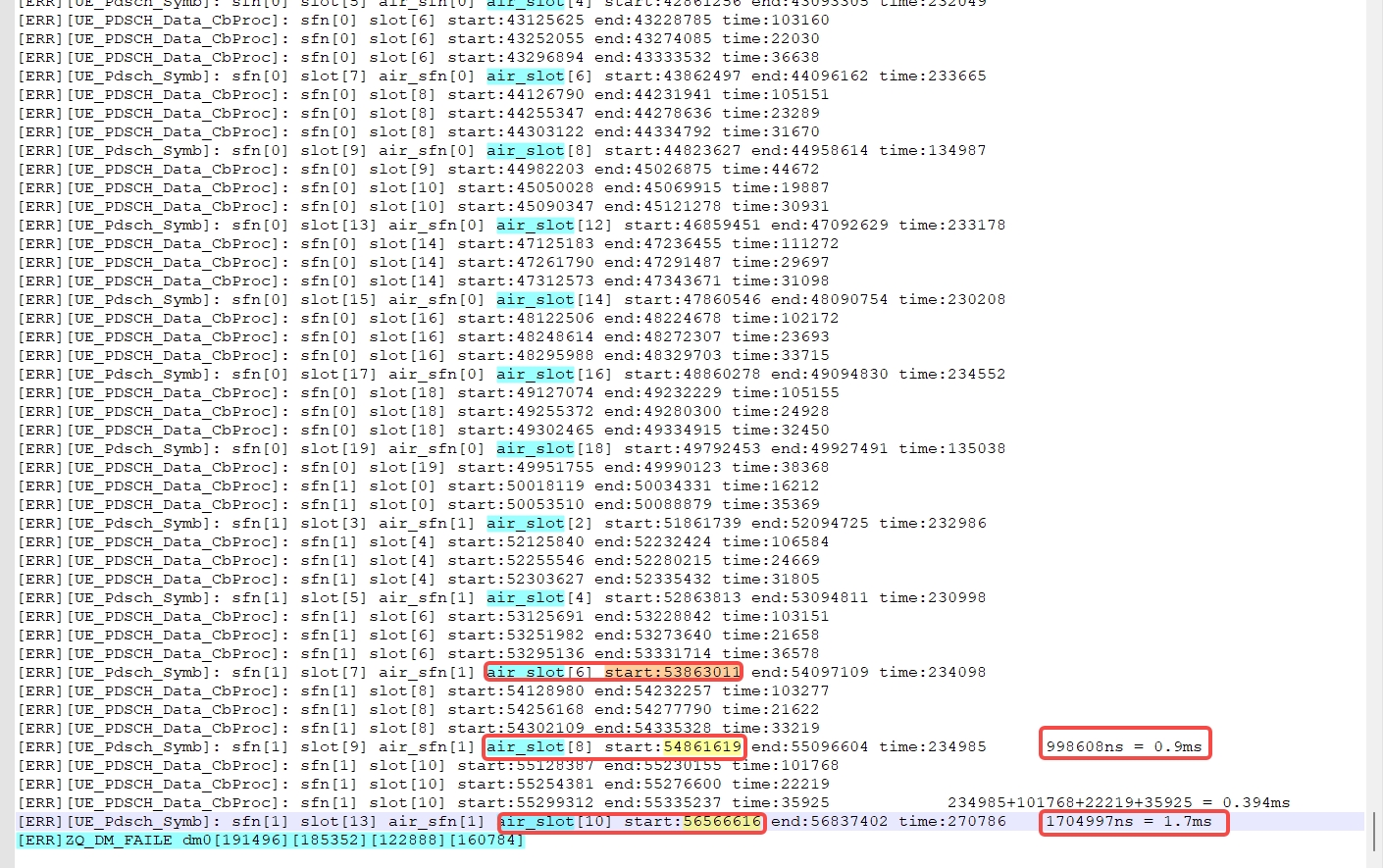Click orange highlighted start:53863011 text
The height and width of the screenshot is (868, 1383).
pos(672,673)
